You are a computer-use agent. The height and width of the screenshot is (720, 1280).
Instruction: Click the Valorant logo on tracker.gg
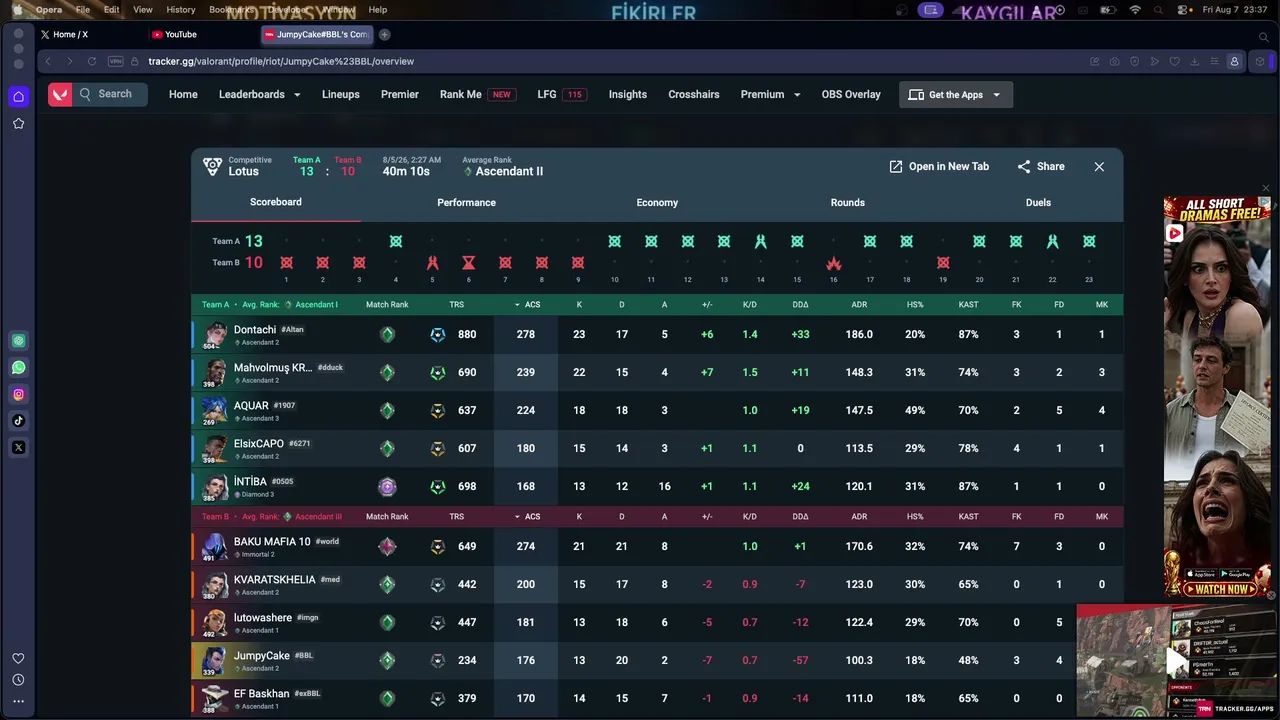point(60,94)
